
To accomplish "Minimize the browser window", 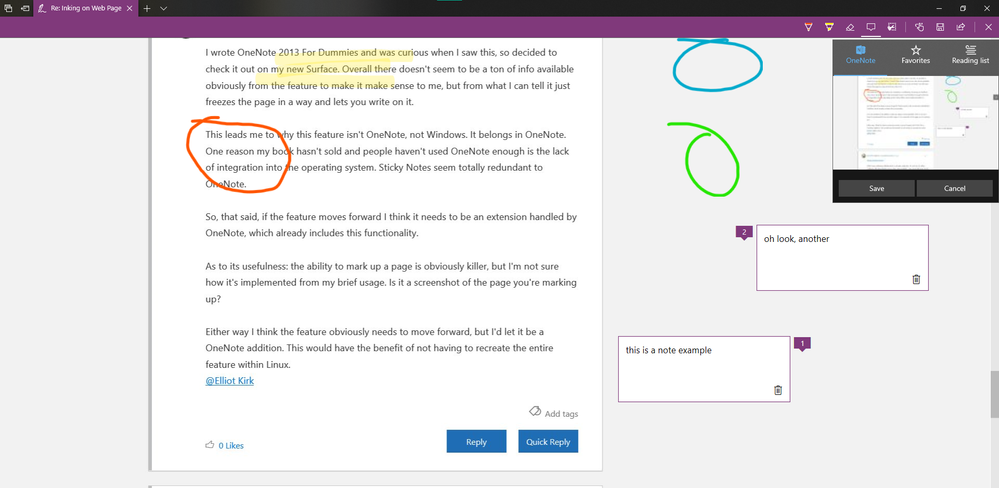I will coord(939,8).
